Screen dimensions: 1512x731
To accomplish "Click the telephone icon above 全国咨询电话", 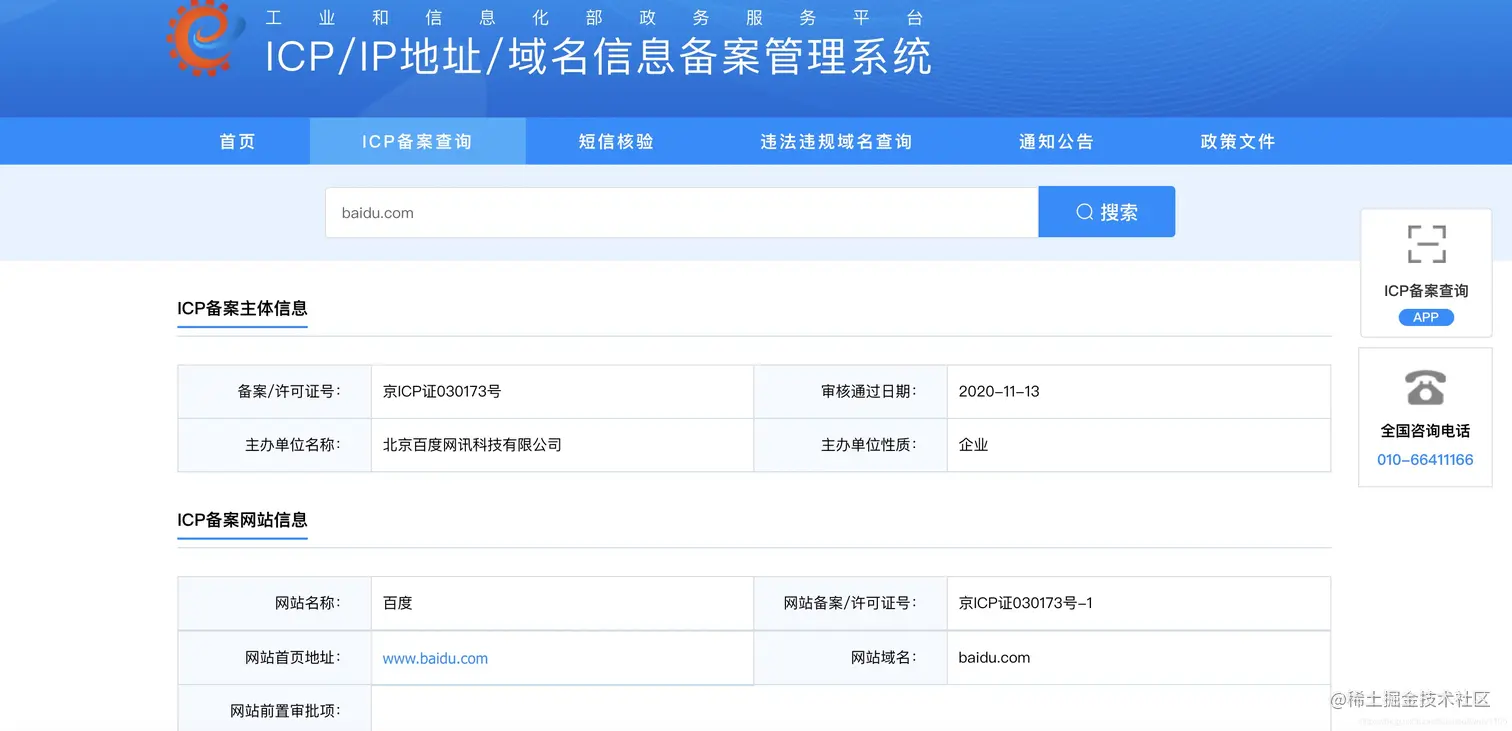I will 1424,388.
